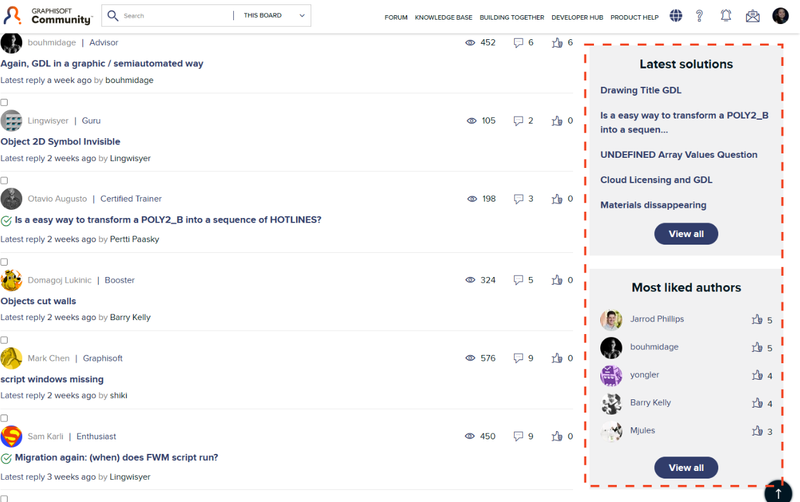Open the PRODUCT HELP menu
This screenshot has height=502, width=800.
634,17
